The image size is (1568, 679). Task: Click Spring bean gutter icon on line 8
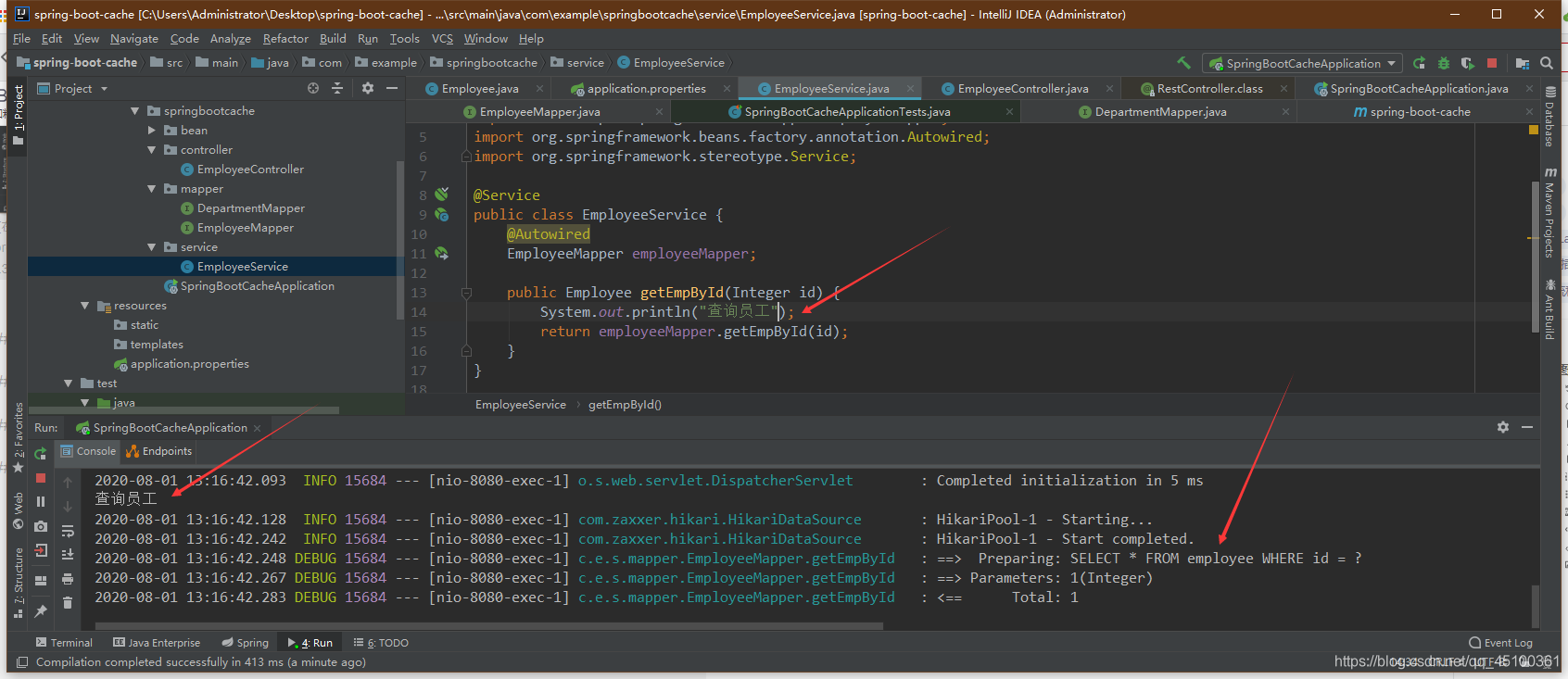(442, 195)
